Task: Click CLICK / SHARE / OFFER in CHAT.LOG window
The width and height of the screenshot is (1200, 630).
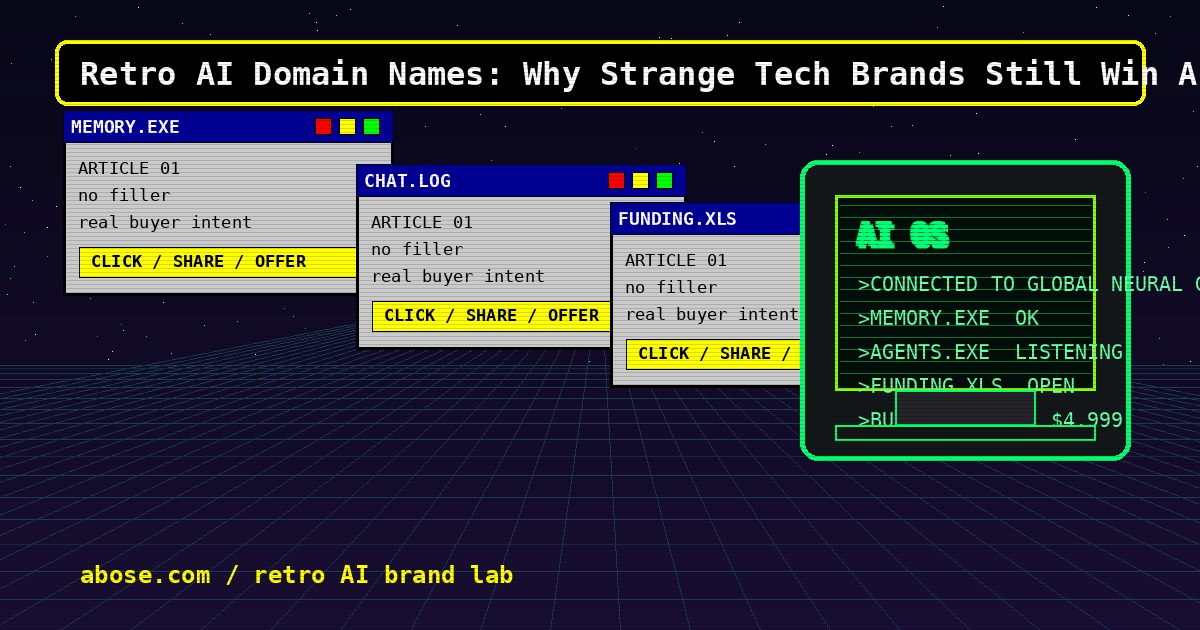Action: tap(492, 316)
